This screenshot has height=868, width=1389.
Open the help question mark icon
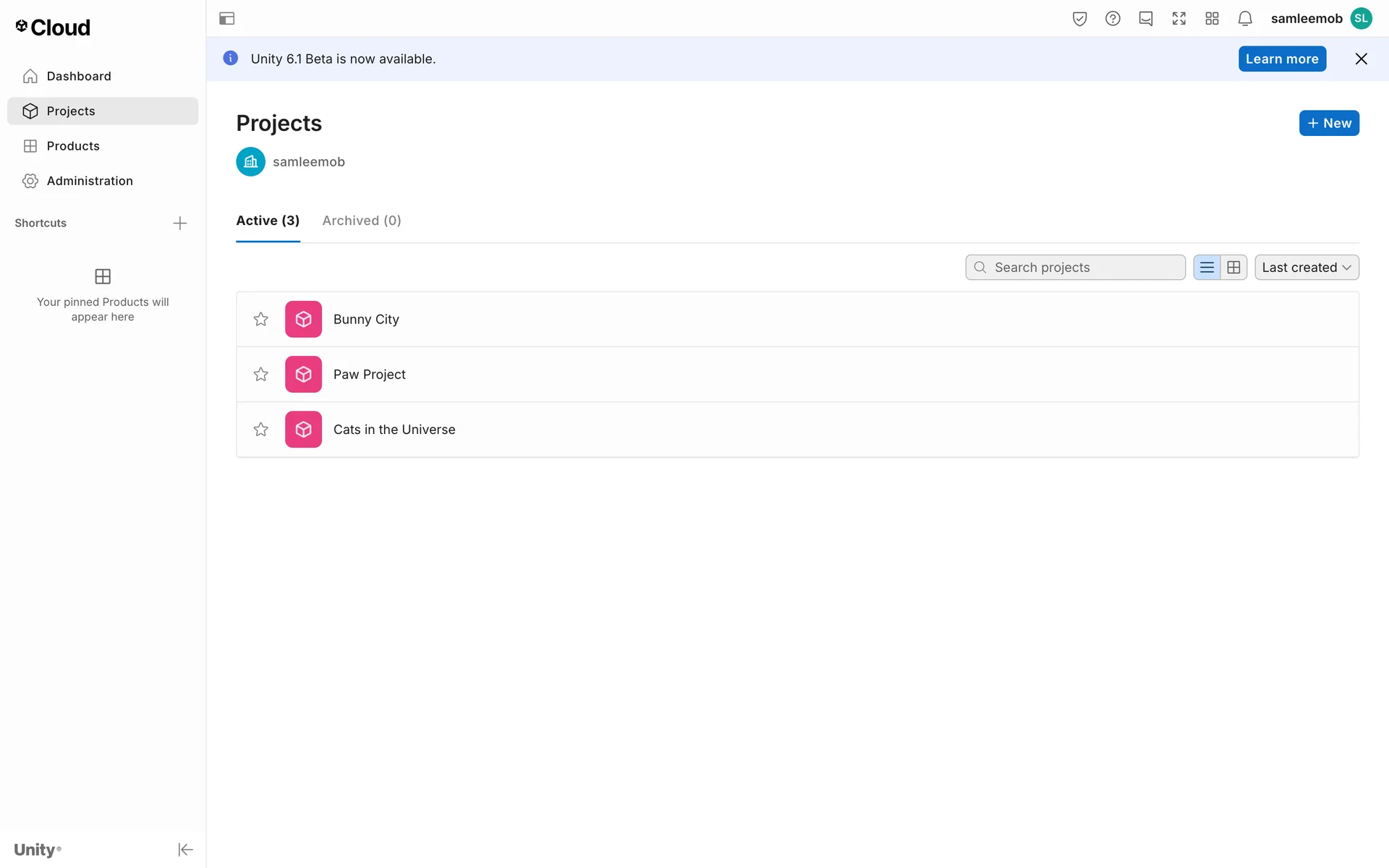1113,19
